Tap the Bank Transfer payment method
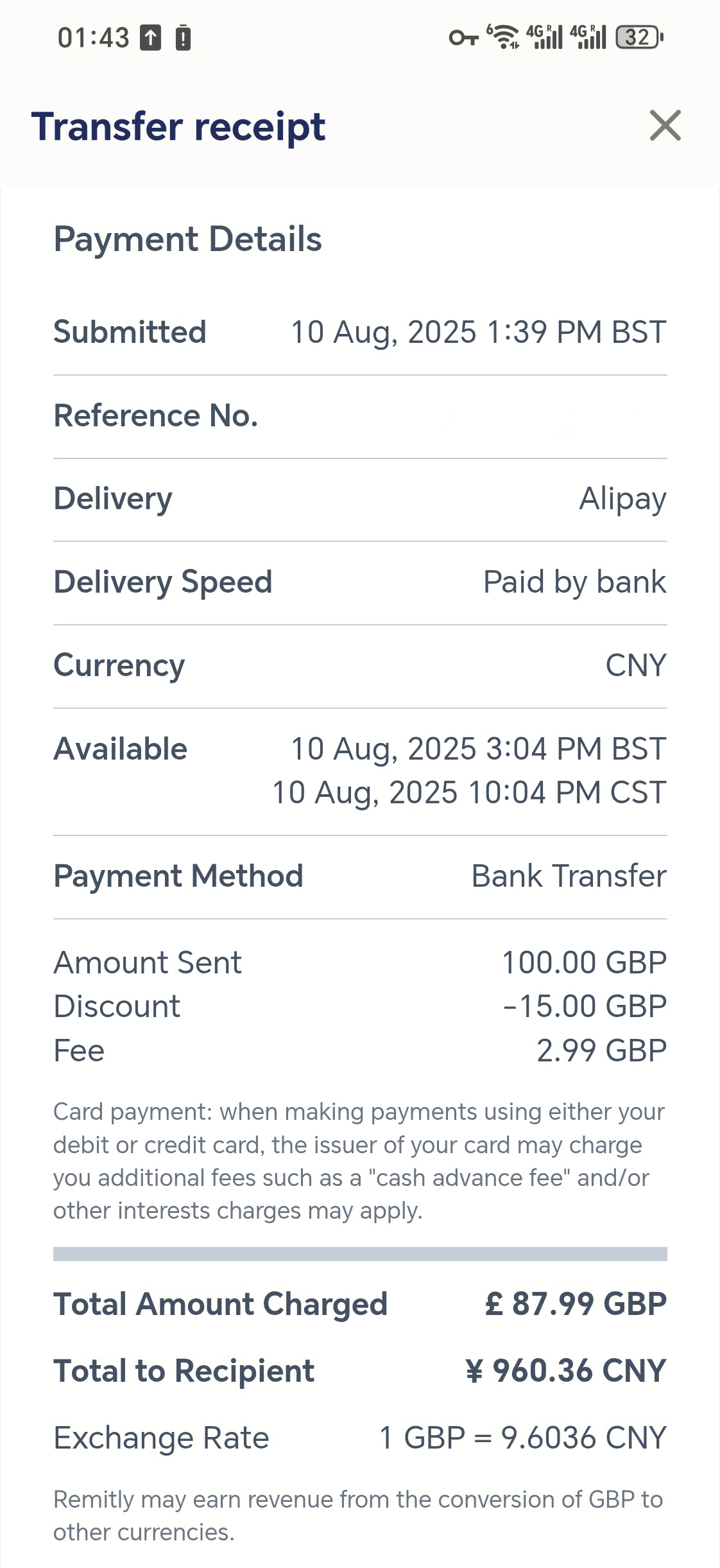Image resolution: width=720 pixels, height=1568 pixels. pos(569,876)
